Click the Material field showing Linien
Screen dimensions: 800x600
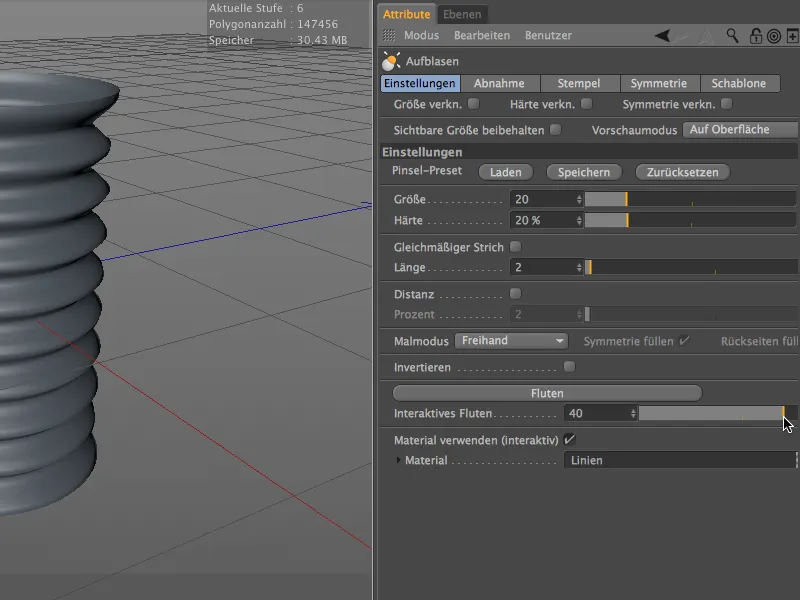(680, 460)
